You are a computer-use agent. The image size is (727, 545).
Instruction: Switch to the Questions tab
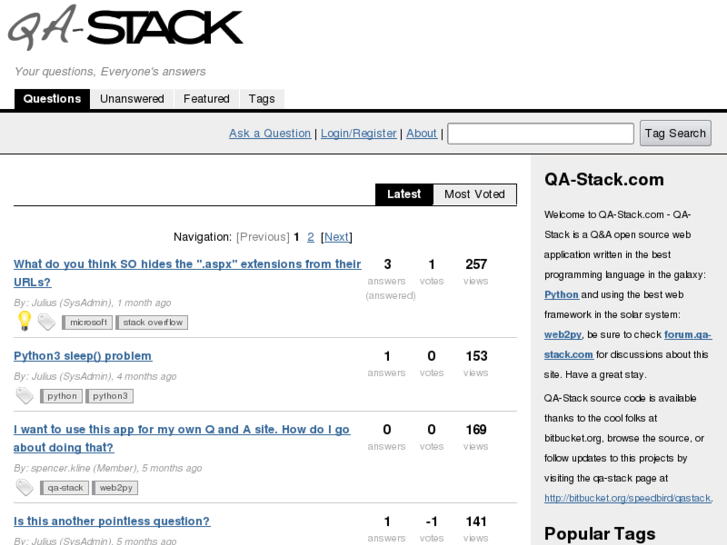[x=52, y=99]
